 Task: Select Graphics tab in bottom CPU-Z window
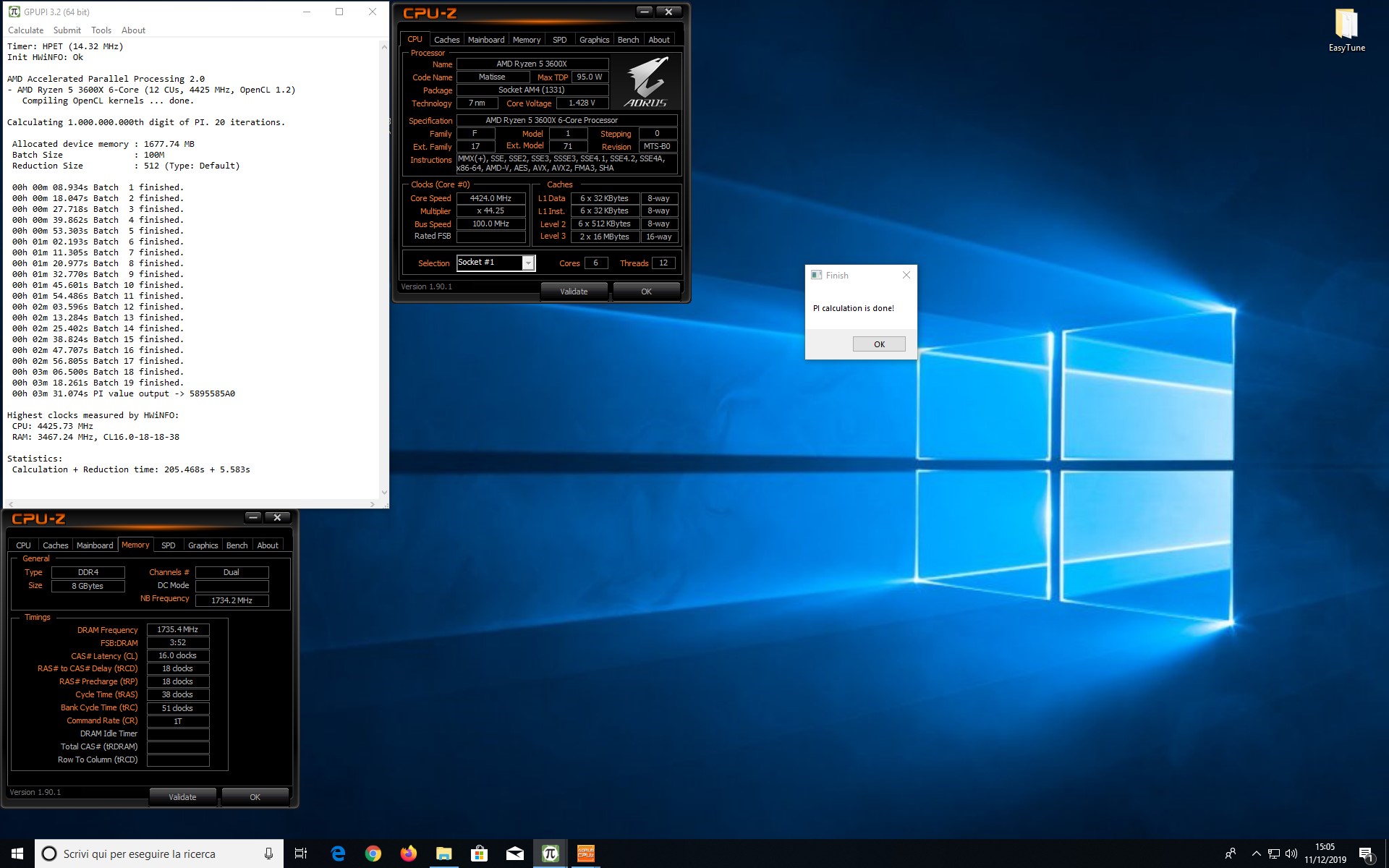pyautogui.click(x=203, y=545)
